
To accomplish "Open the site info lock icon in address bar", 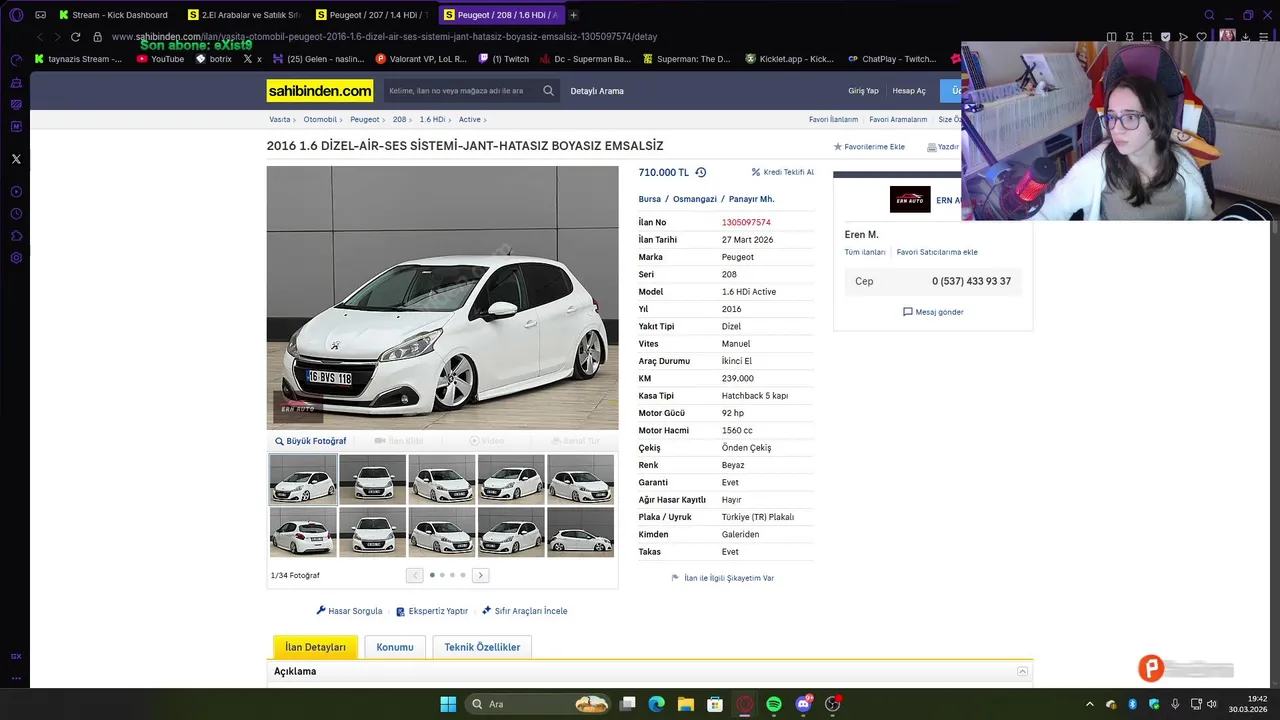I will click(x=97, y=37).
